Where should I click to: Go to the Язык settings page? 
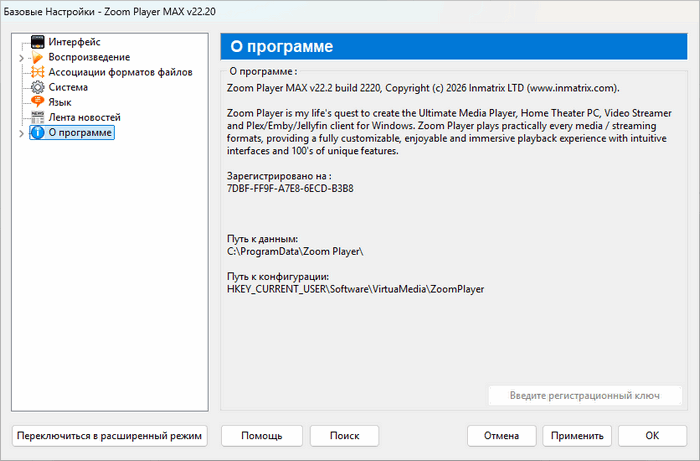(60, 102)
